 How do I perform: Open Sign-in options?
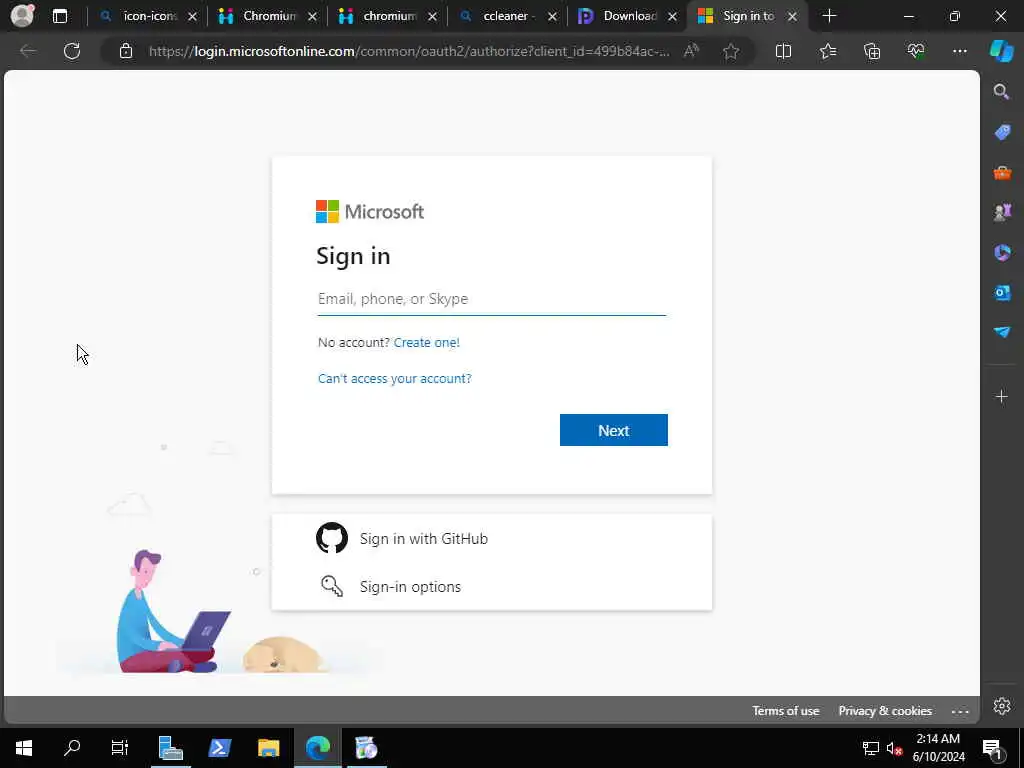click(x=491, y=586)
